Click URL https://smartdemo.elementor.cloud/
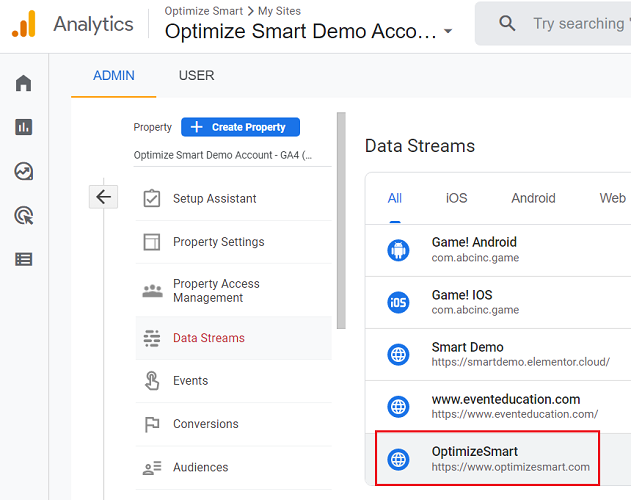 521,362
